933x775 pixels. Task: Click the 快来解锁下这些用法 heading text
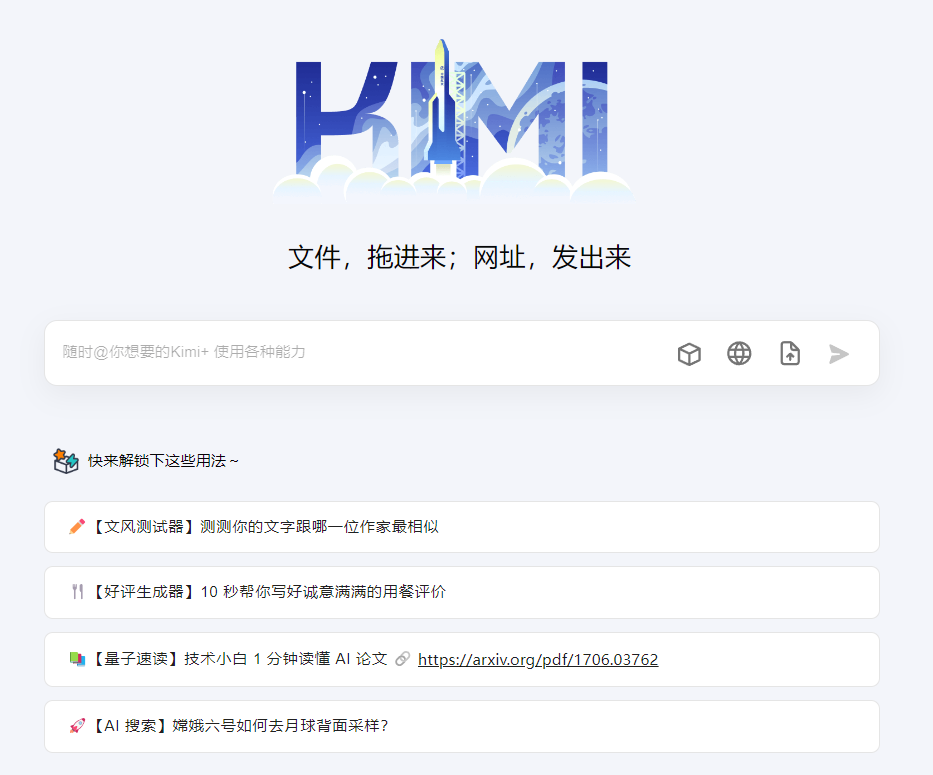click(163, 461)
